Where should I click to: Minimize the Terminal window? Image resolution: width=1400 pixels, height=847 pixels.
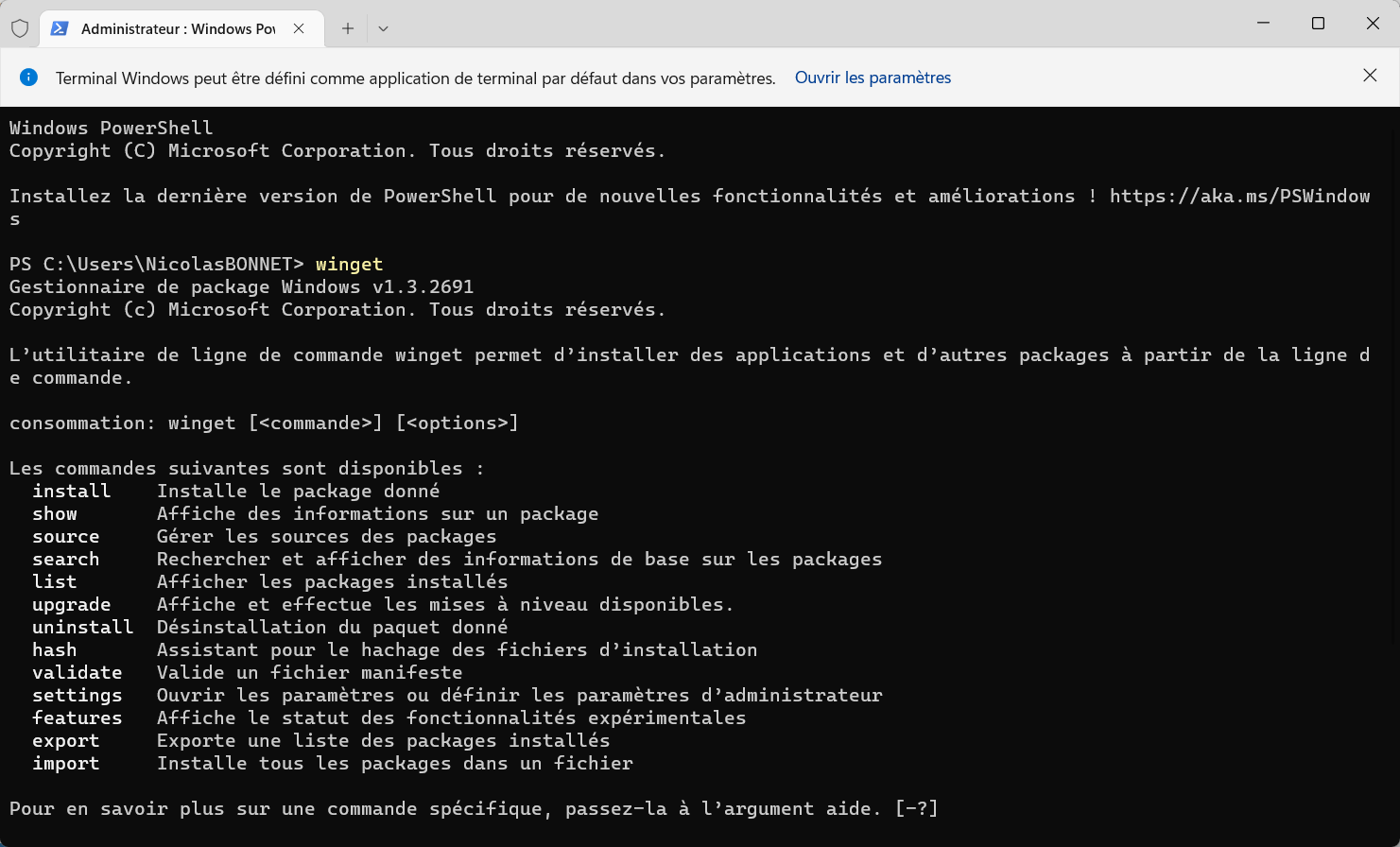pyautogui.click(x=1264, y=24)
